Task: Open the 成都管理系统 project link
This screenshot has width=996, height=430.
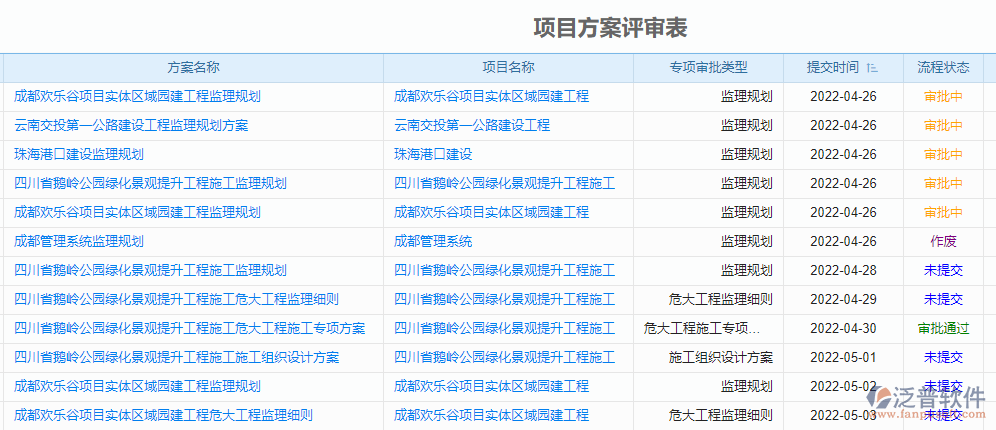Action: 433,241
